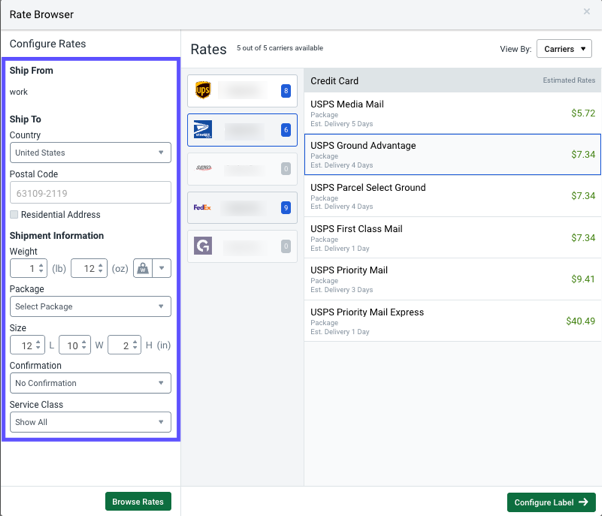Select the USPS First Class Mail rate
The width and height of the screenshot is (602, 516).
453,238
